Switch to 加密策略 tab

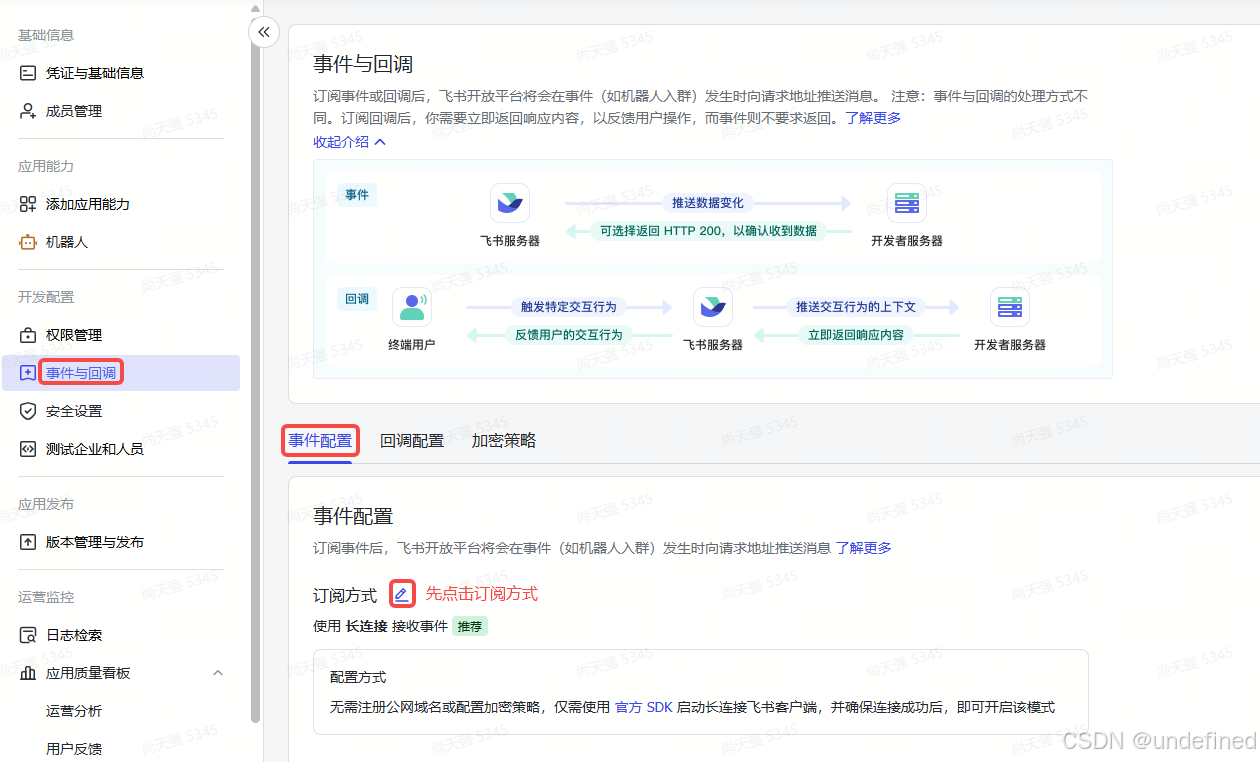tap(504, 441)
